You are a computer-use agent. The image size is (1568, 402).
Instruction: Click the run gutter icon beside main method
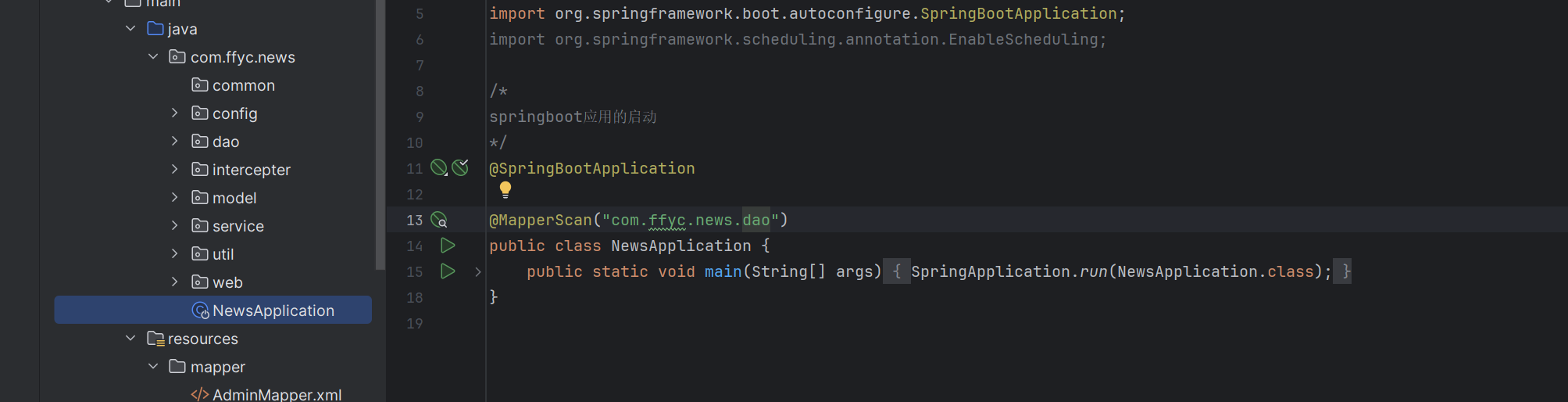[448, 271]
